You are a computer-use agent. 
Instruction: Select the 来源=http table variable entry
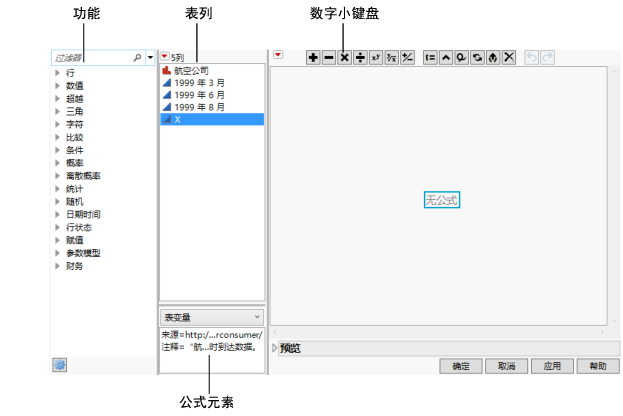pyautogui.click(x=212, y=335)
